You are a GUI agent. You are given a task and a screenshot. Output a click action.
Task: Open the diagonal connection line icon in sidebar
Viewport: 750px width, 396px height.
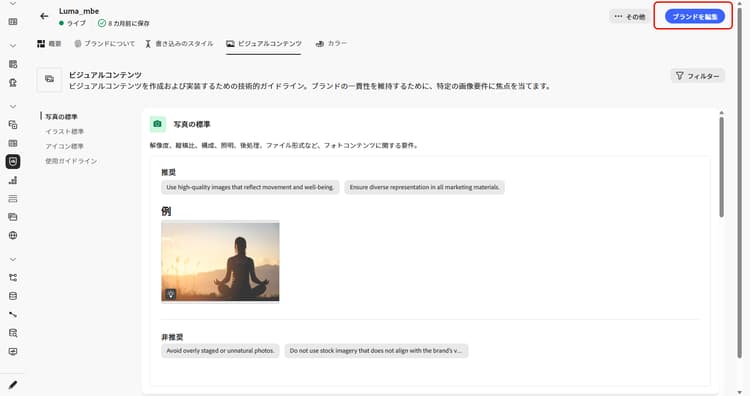point(13,314)
